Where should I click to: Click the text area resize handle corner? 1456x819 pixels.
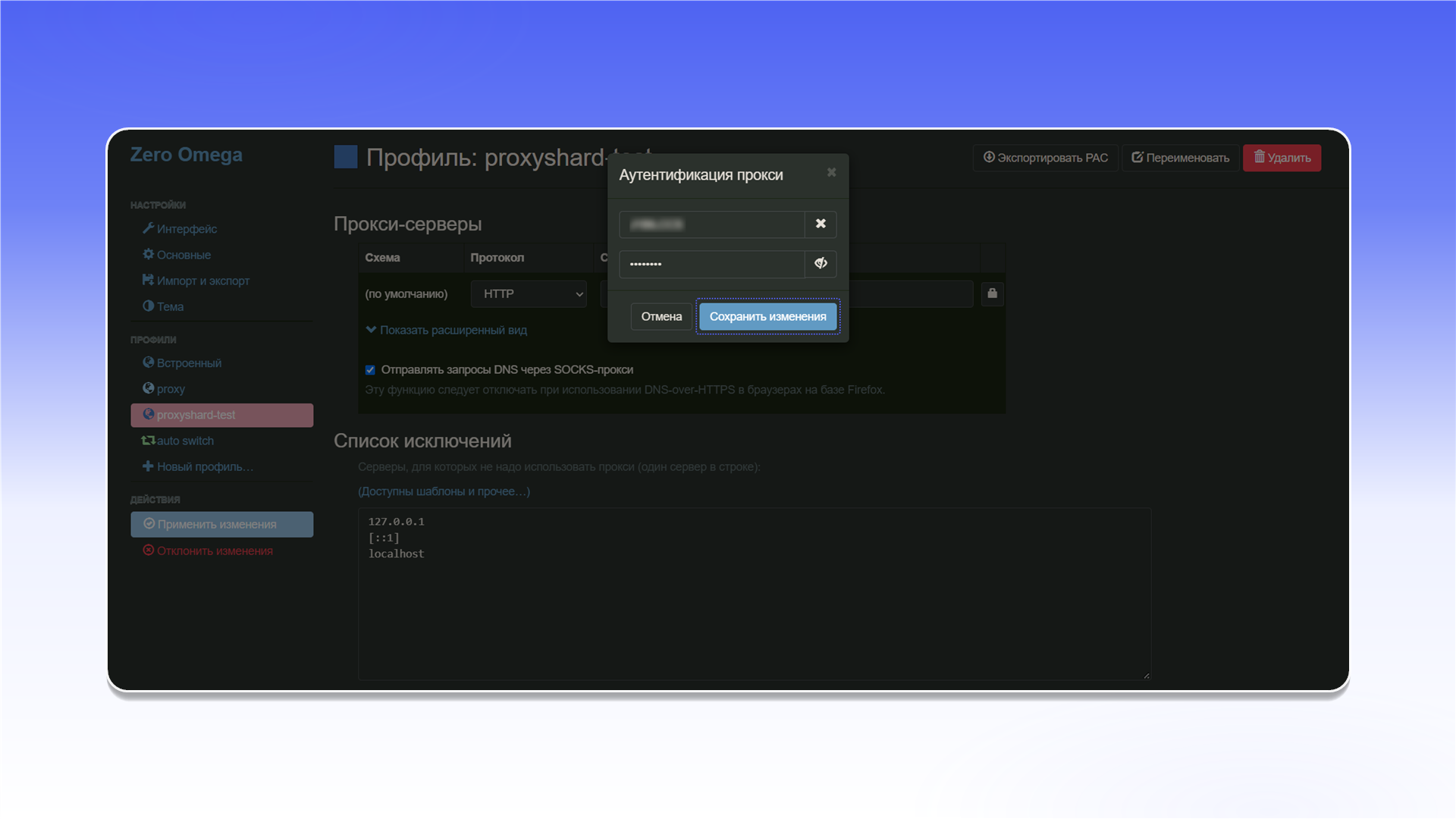(1146, 676)
